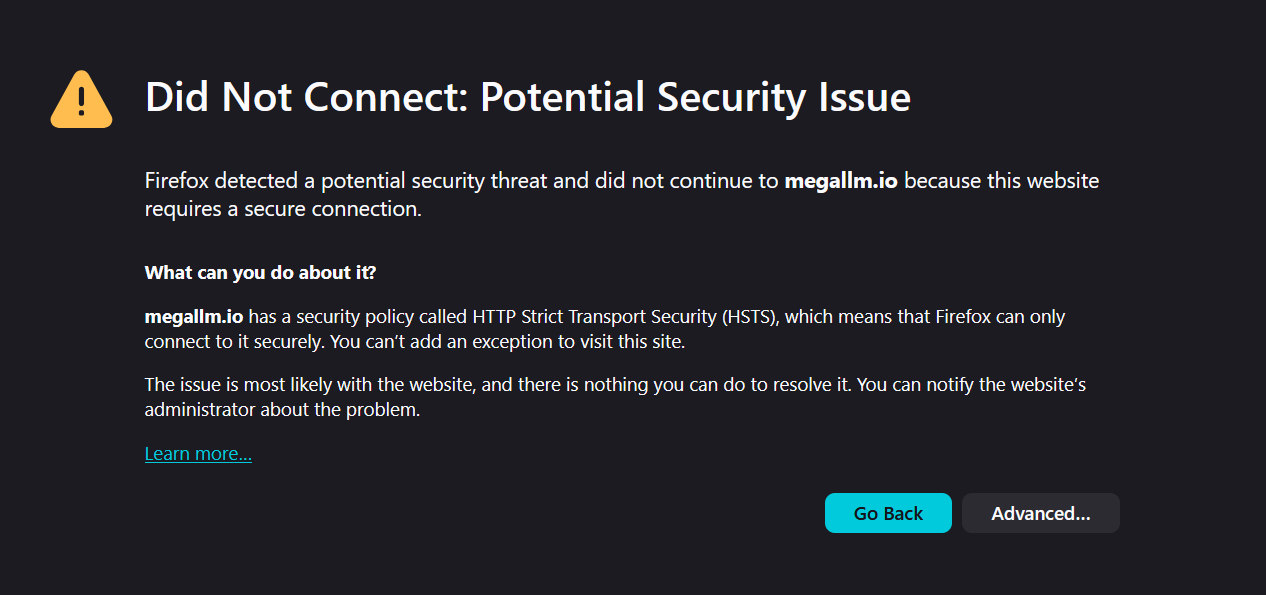Click the 'You can't add an exception' sentence
This screenshot has height=595, width=1266.
pyautogui.click(x=468, y=341)
